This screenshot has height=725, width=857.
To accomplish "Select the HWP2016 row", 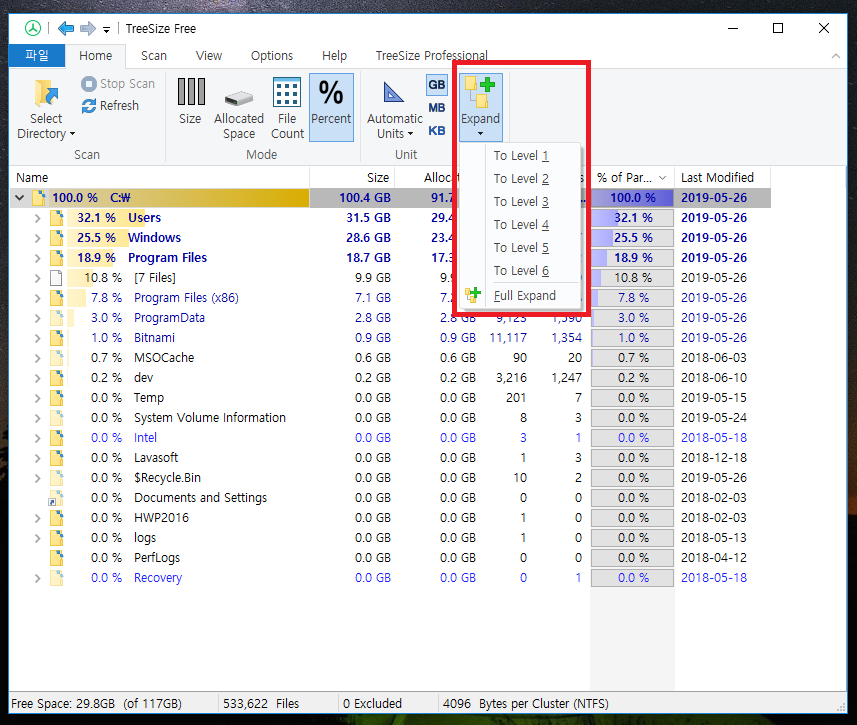I will [391, 518].
